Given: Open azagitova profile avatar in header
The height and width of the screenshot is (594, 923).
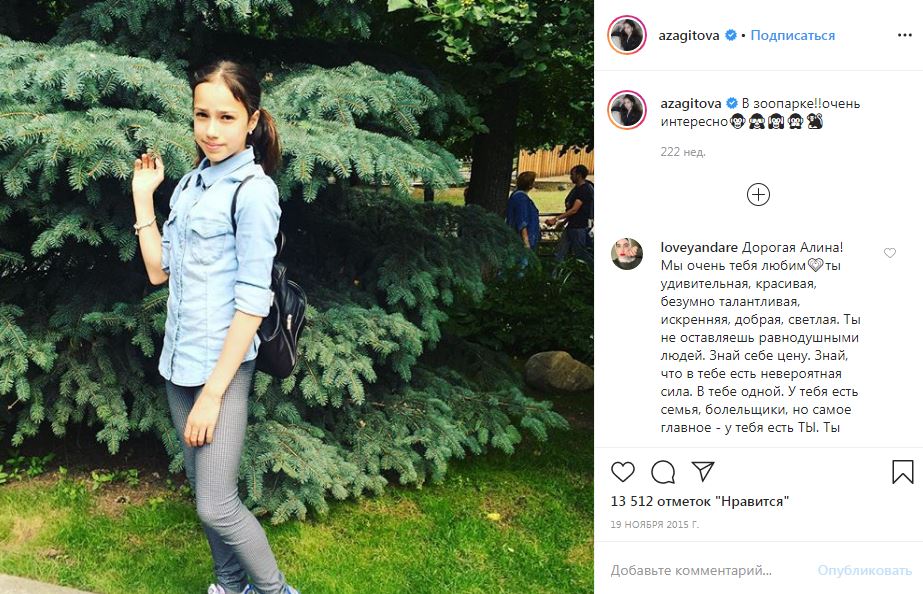Looking at the screenshot, I should click(x=627, y=35).
